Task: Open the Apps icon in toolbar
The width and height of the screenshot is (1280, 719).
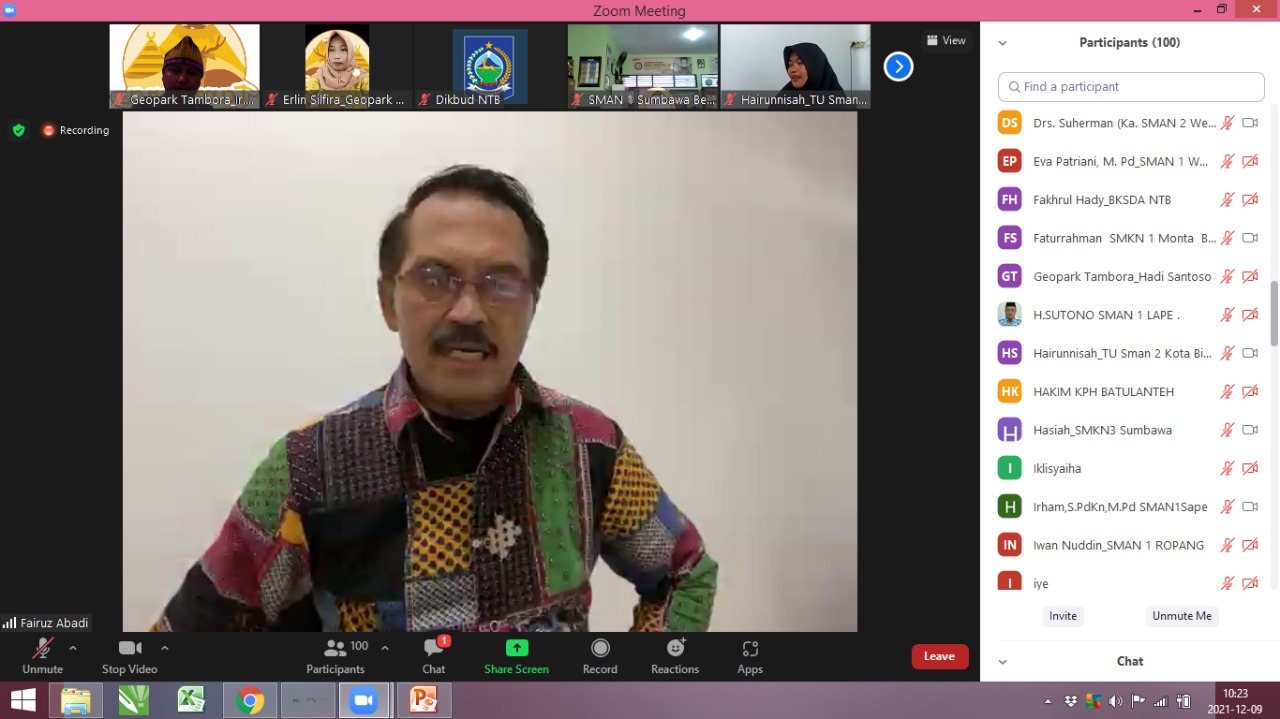Action: (x=750, y=649)
